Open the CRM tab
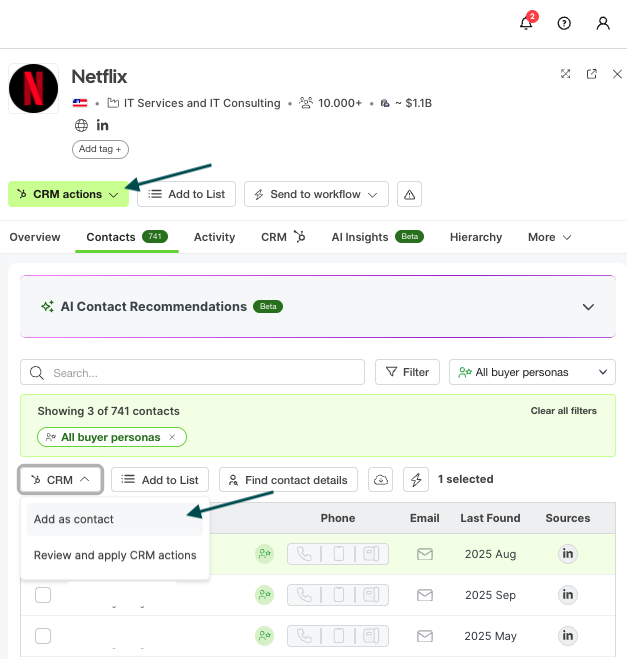 click(283, 237)
